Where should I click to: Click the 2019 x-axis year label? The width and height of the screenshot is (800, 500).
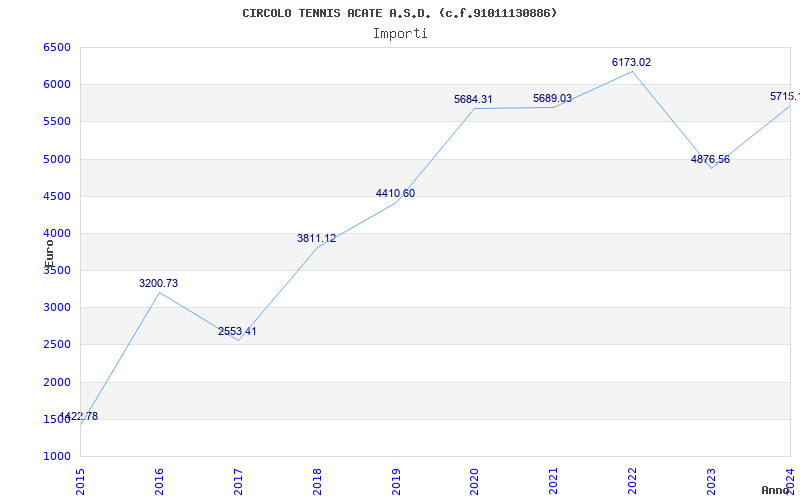click(x=396, y=482)
